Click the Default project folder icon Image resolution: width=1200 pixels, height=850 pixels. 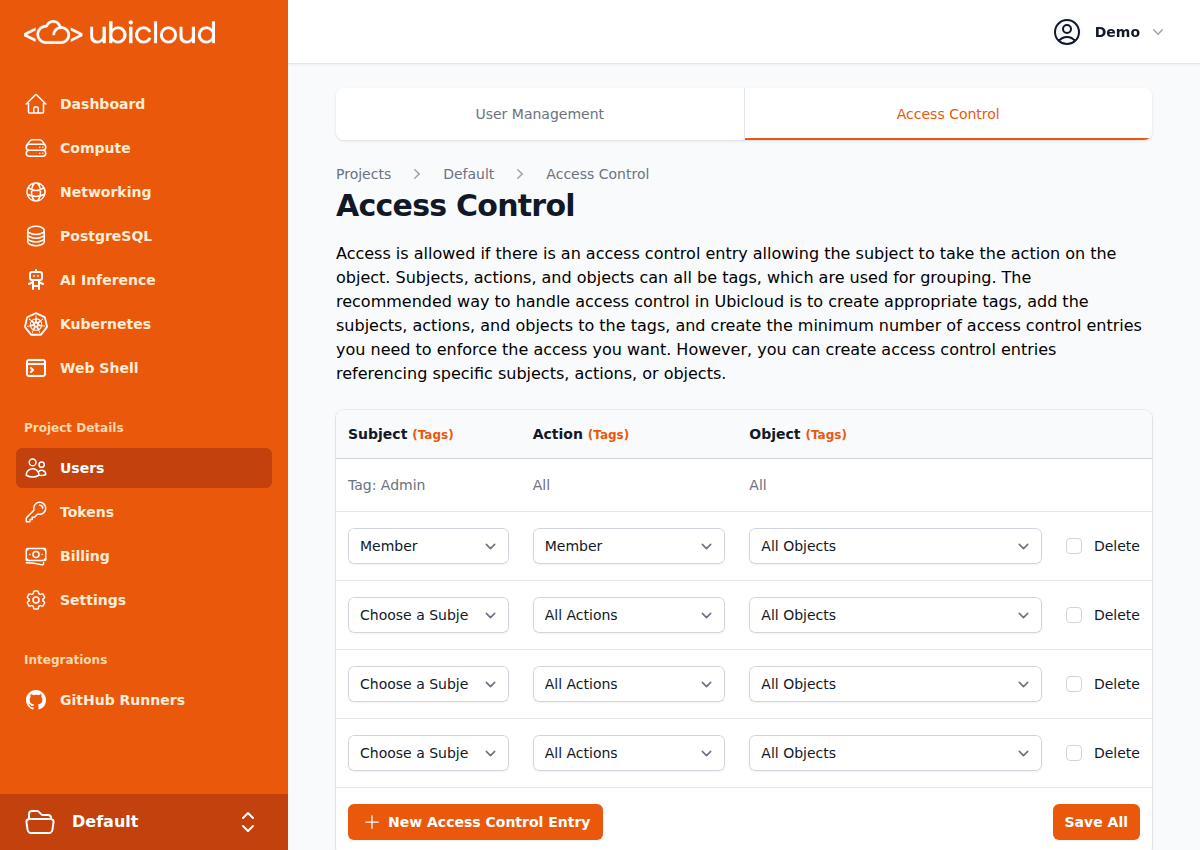click(x=40, y=822)
